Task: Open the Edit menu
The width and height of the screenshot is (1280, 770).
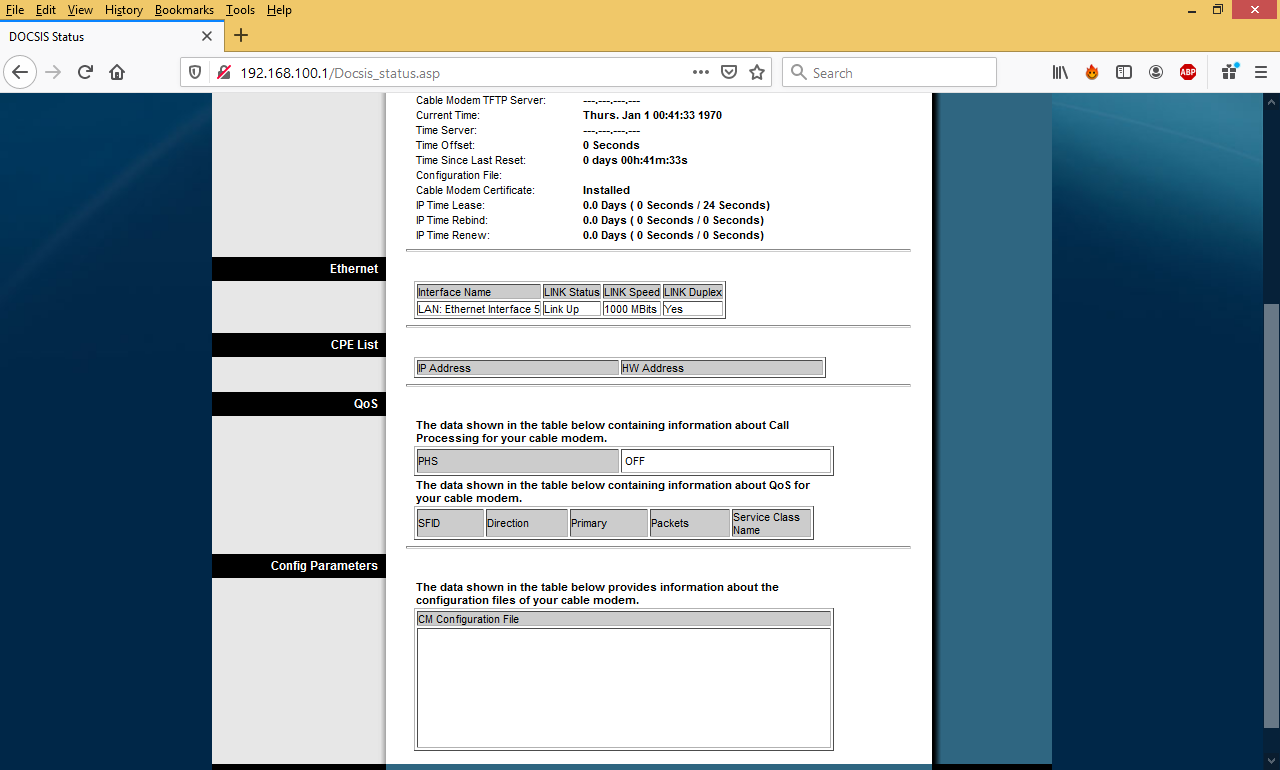Action: tap(46, 10)
